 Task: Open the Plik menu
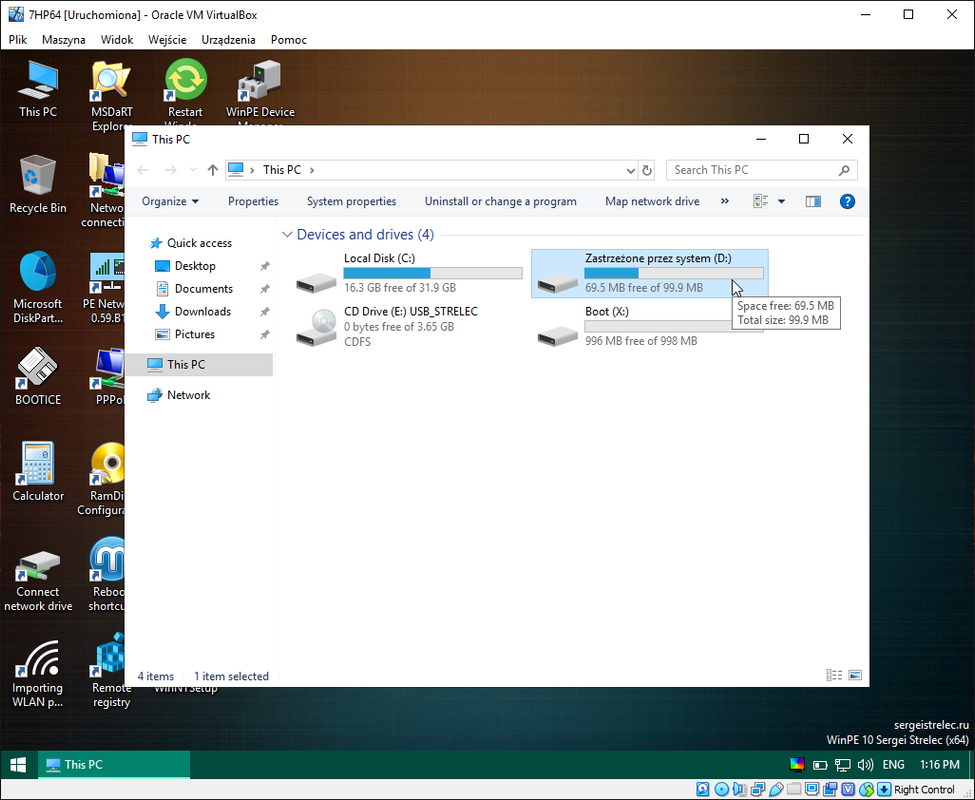tap(17, 39)
